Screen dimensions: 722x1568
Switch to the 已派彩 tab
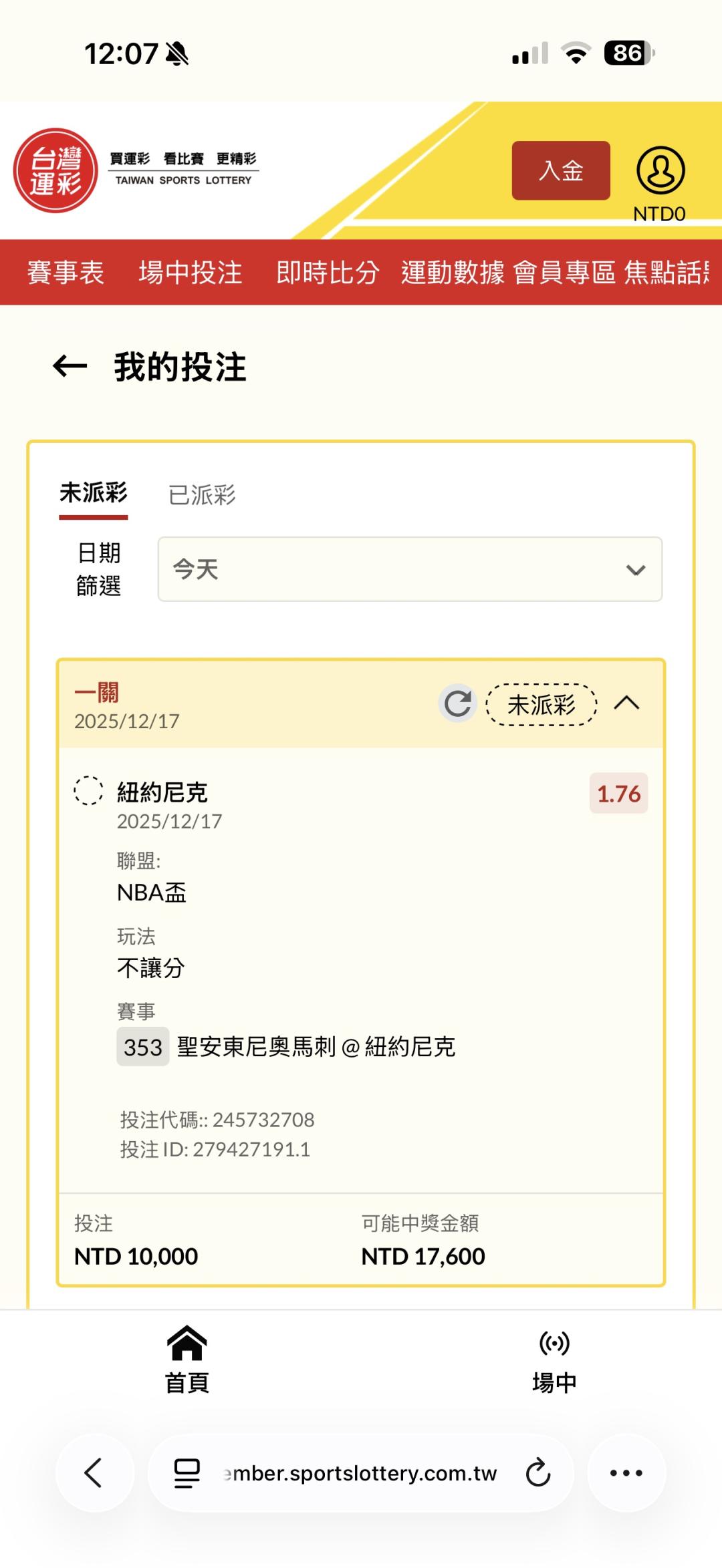pyautogui.click(x=202, y=495)
